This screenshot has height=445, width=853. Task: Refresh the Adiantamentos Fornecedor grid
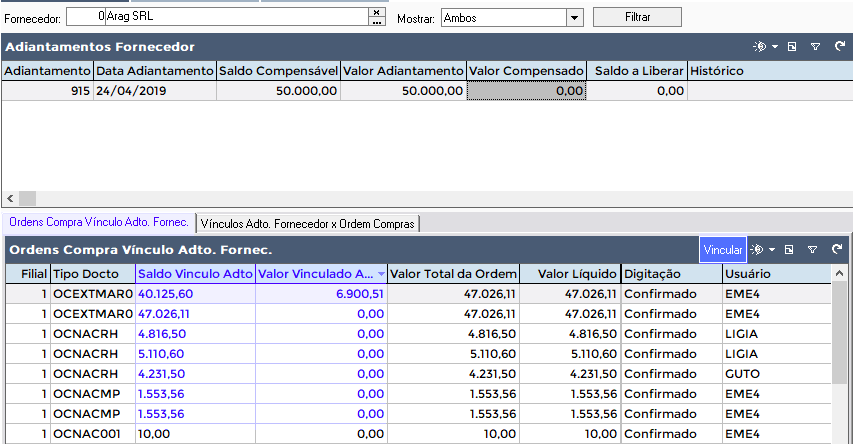click(840, 46)
